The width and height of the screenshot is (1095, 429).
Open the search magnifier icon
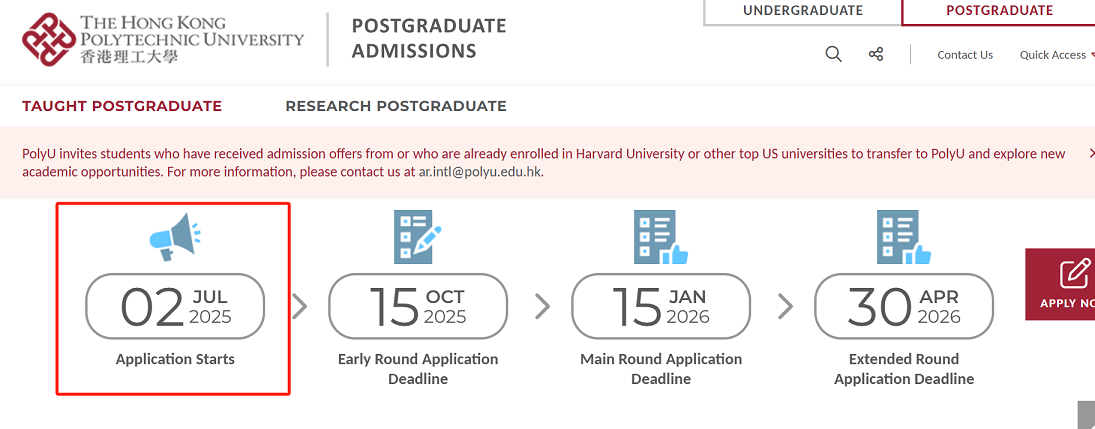(833, 54)
